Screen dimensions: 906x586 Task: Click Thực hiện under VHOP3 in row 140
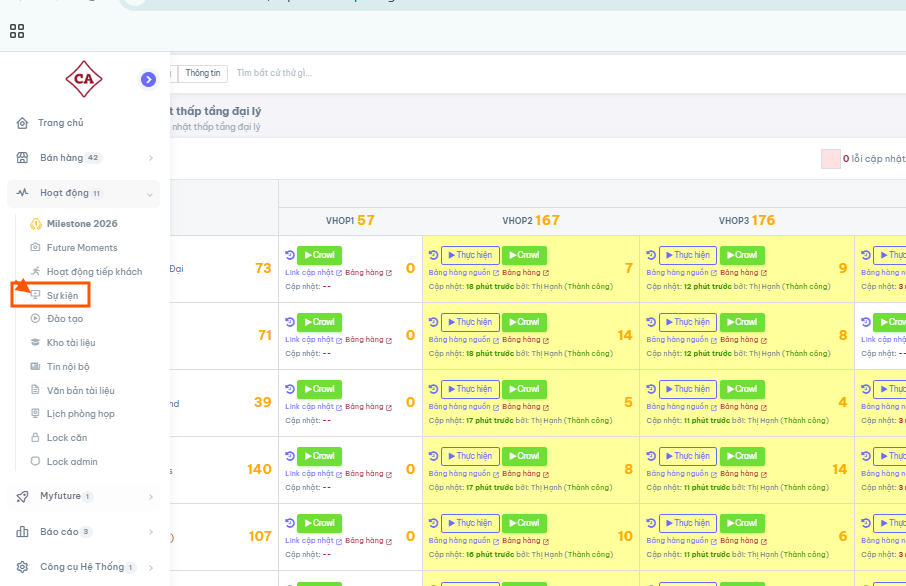(x=688, y=456)
